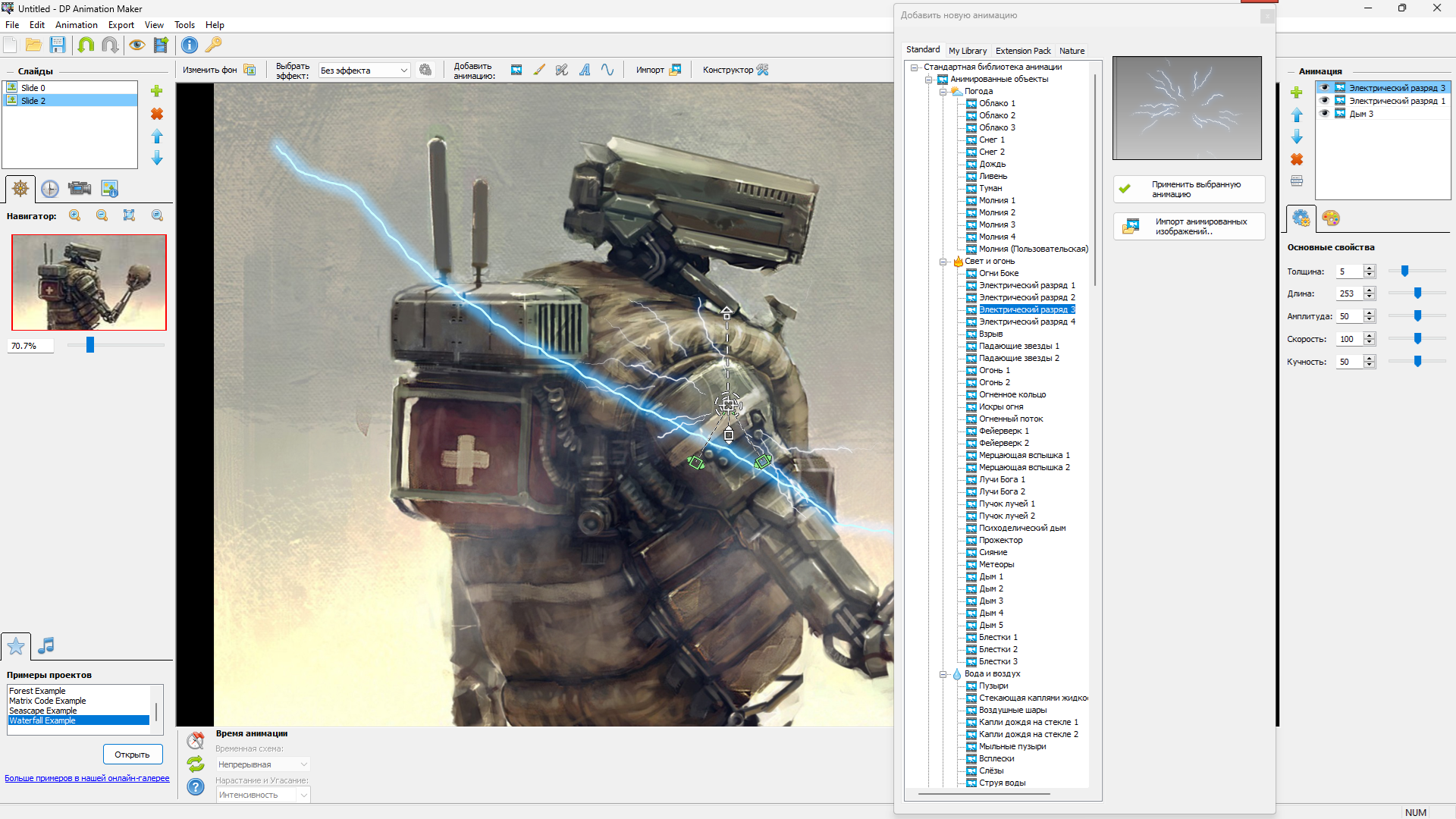Image resolution: width=1456 pixels, height=819 pixels.
Task: Collapse the Свет и огонь tree branch
Action: [943, 262]
